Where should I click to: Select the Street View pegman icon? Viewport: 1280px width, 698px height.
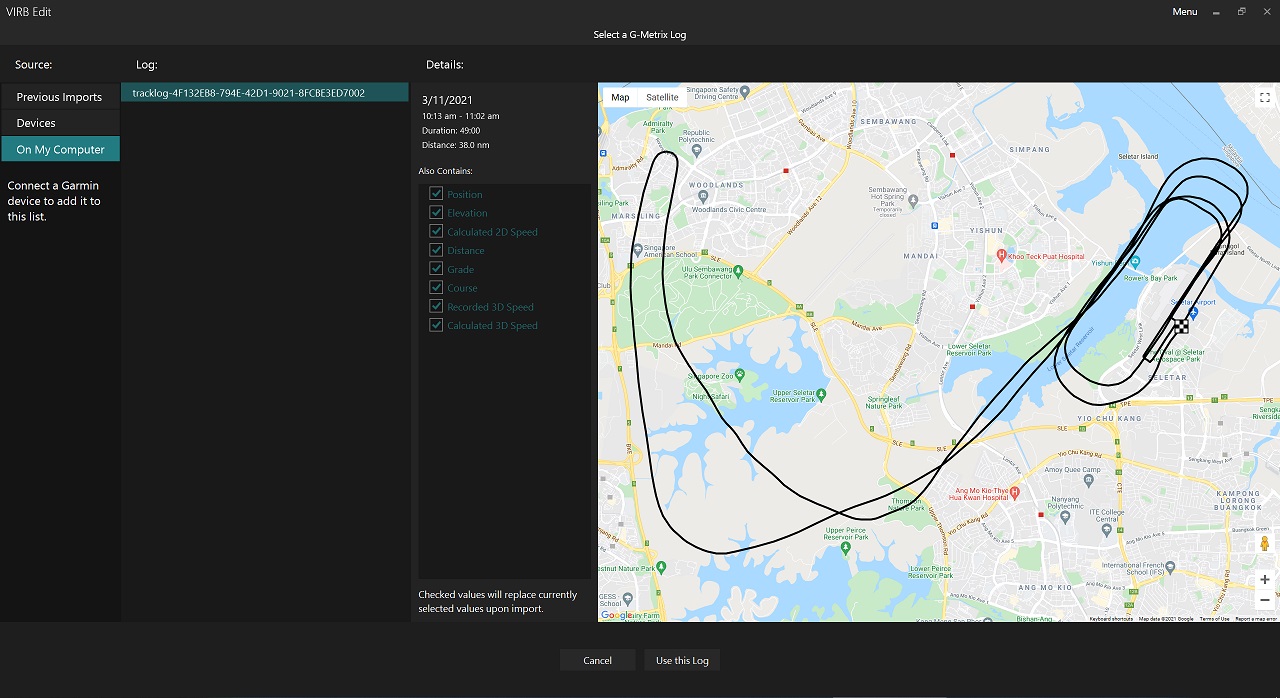pyautogui.click(x=1264, y=544)
